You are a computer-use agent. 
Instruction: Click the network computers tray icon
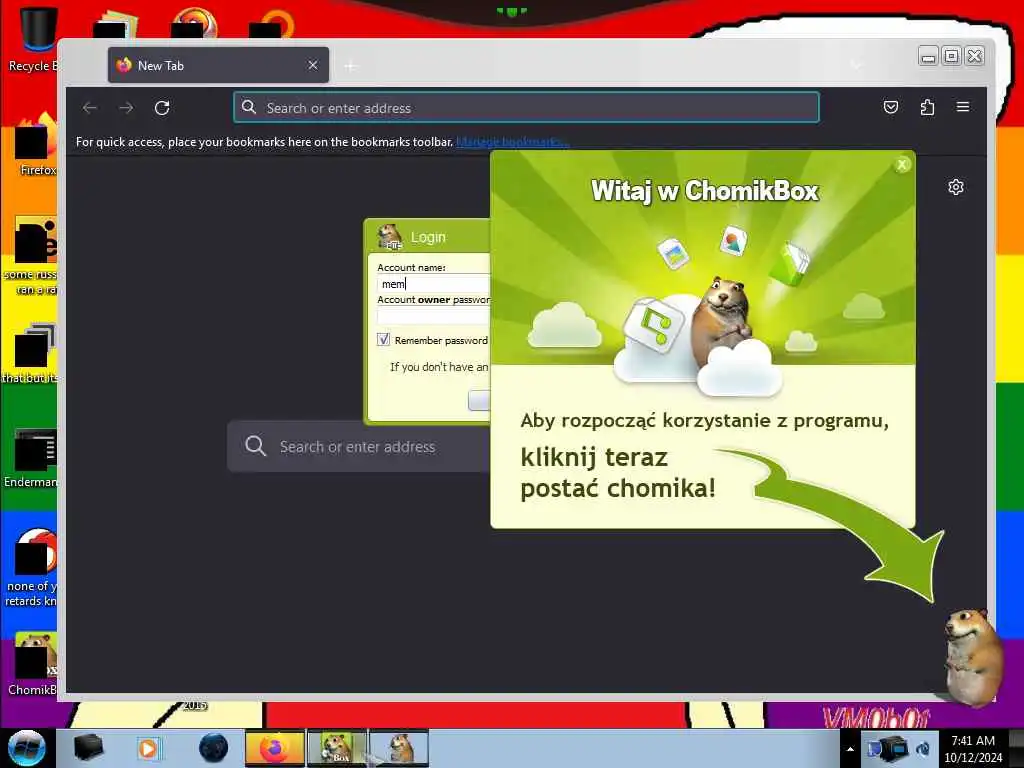click(x=888, y=749)
